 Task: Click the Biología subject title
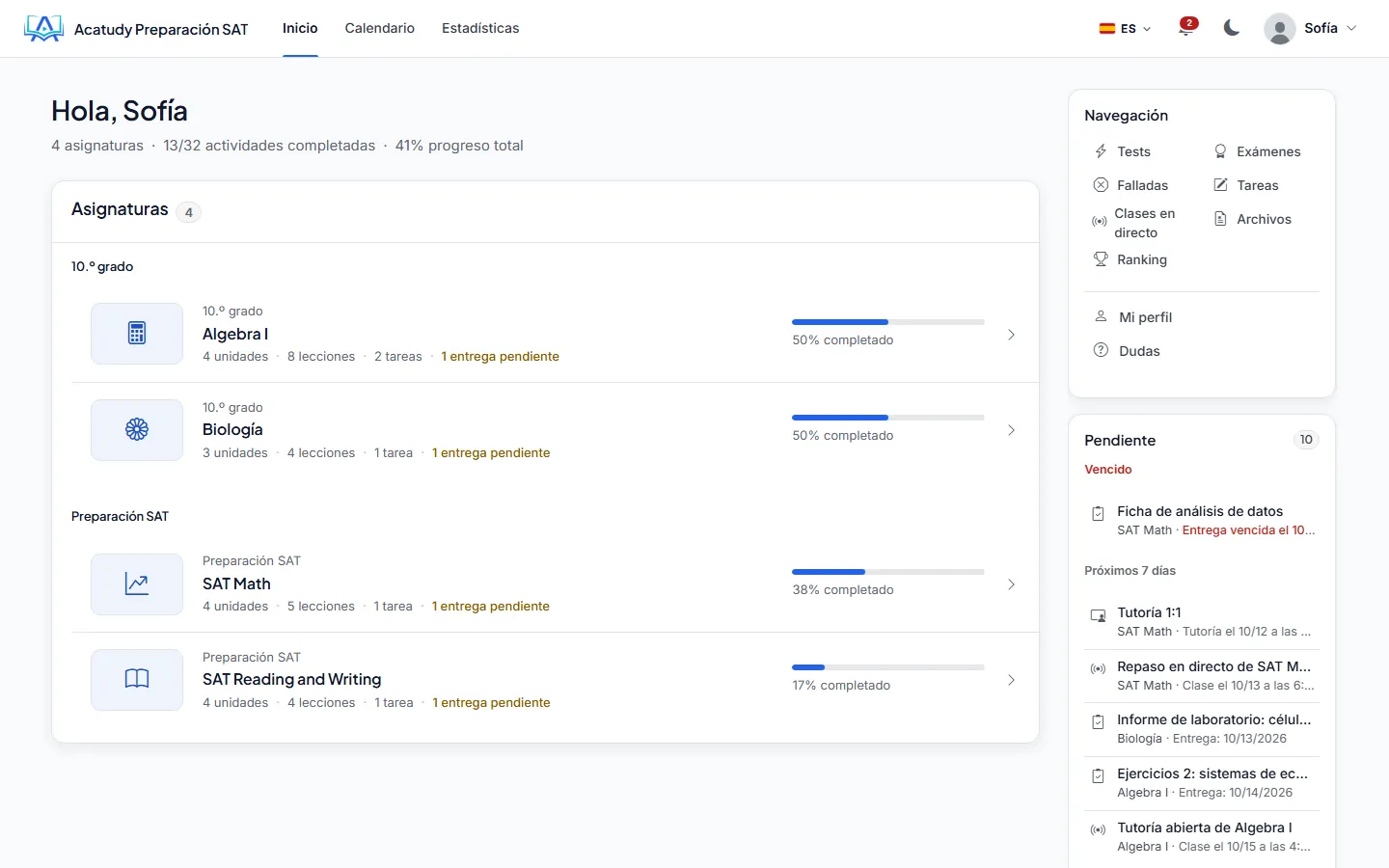[232, 429]
